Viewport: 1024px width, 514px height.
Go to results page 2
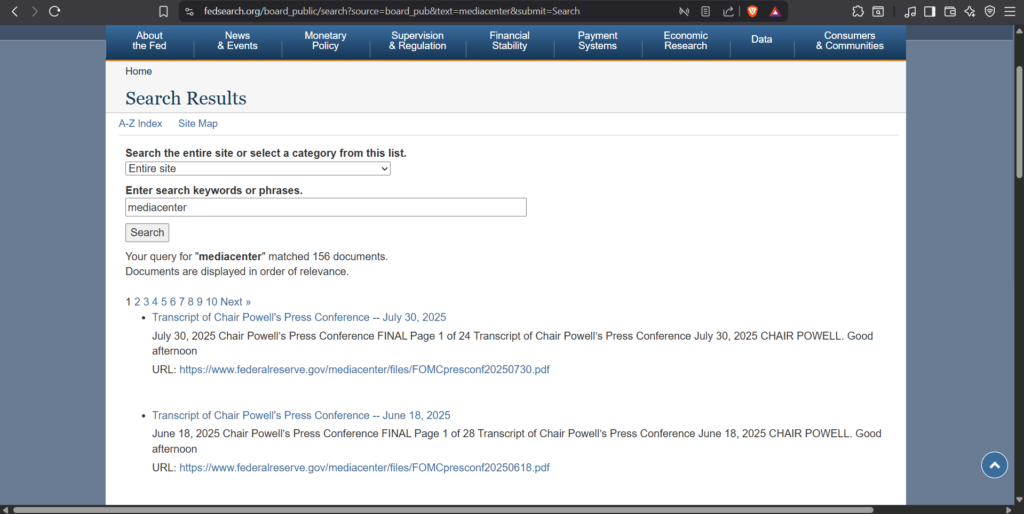[137, 302]
